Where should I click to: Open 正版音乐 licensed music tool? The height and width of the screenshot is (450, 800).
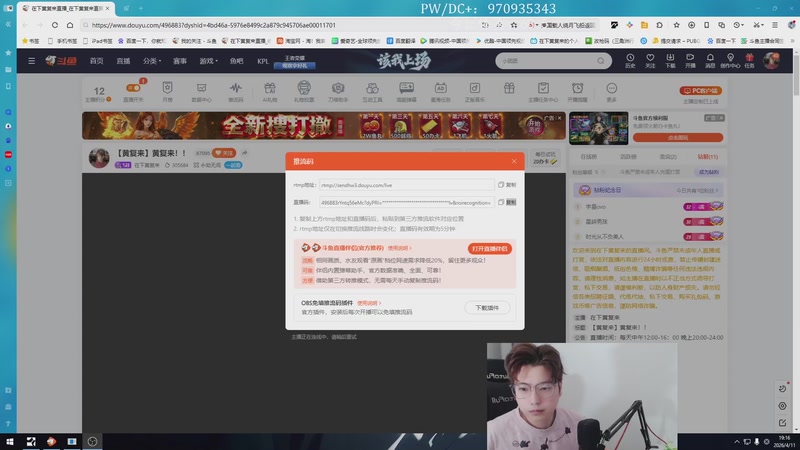(x=474, y=92)
